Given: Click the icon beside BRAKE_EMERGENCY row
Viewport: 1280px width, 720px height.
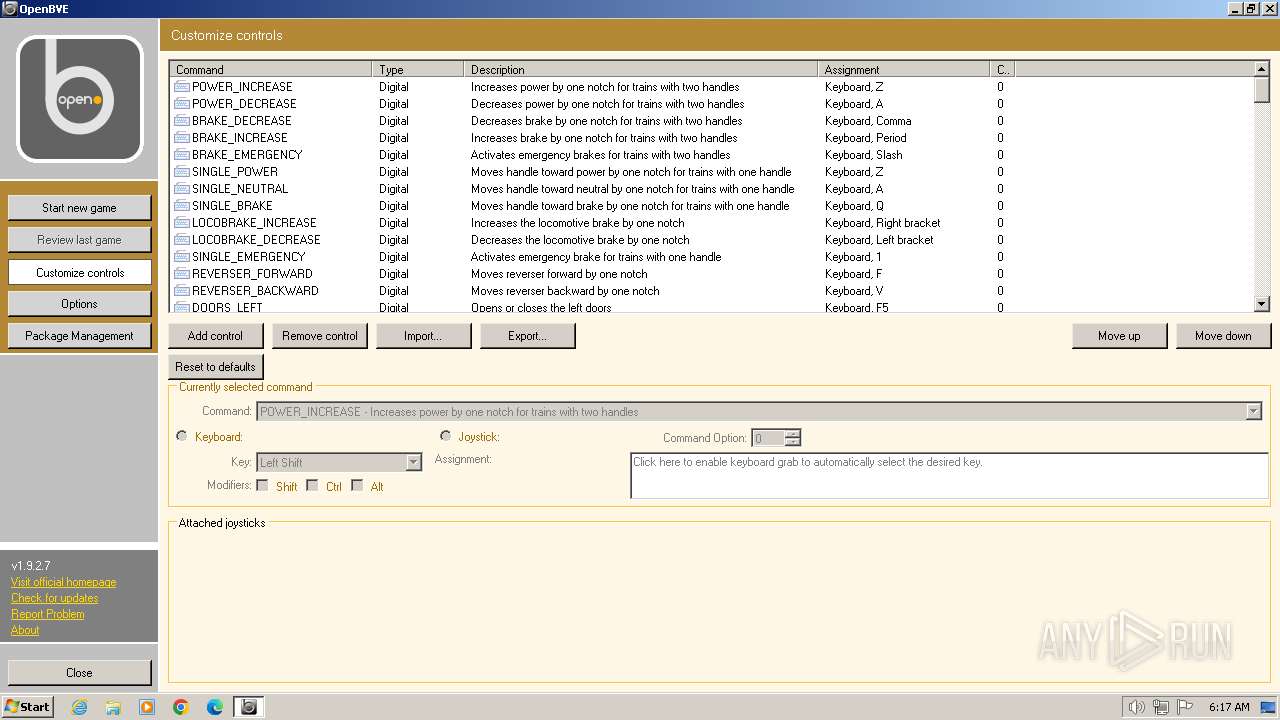Looking at the screenshot, I should click(x=182, y=155).
